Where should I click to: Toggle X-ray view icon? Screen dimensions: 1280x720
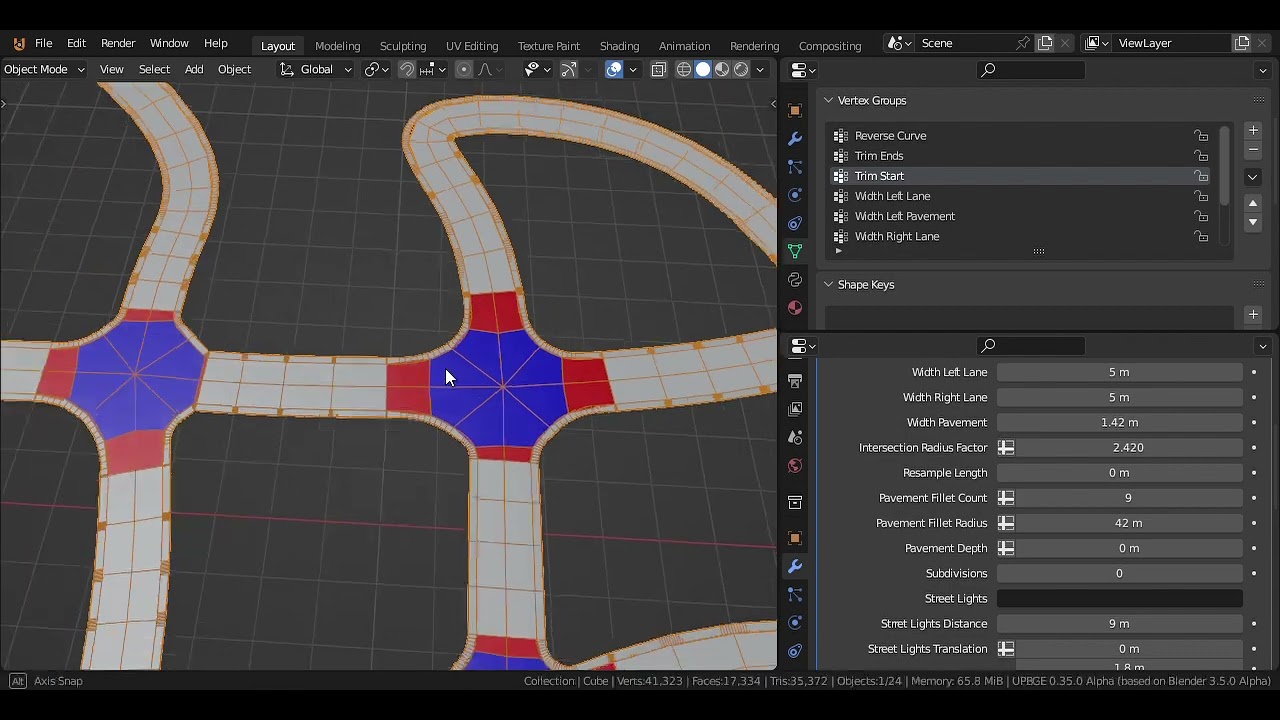pyautogui.click(x=659, y=69)
